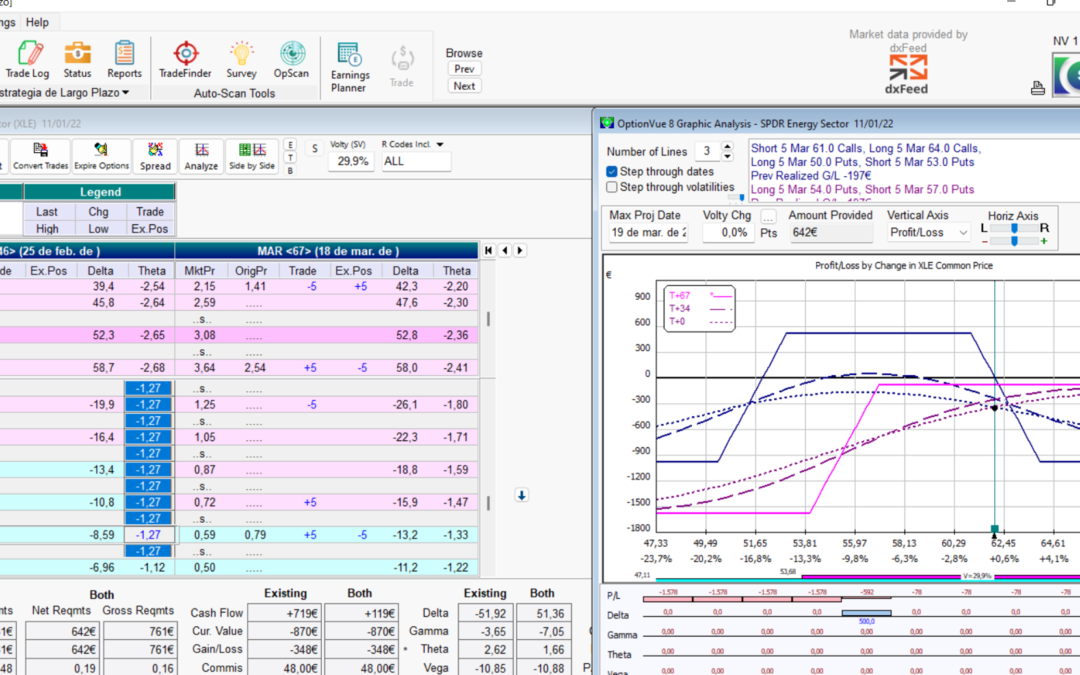Click the greyed Trade toolbar icon
This screenshot has width=1080, height=675.
pos(402,67)
